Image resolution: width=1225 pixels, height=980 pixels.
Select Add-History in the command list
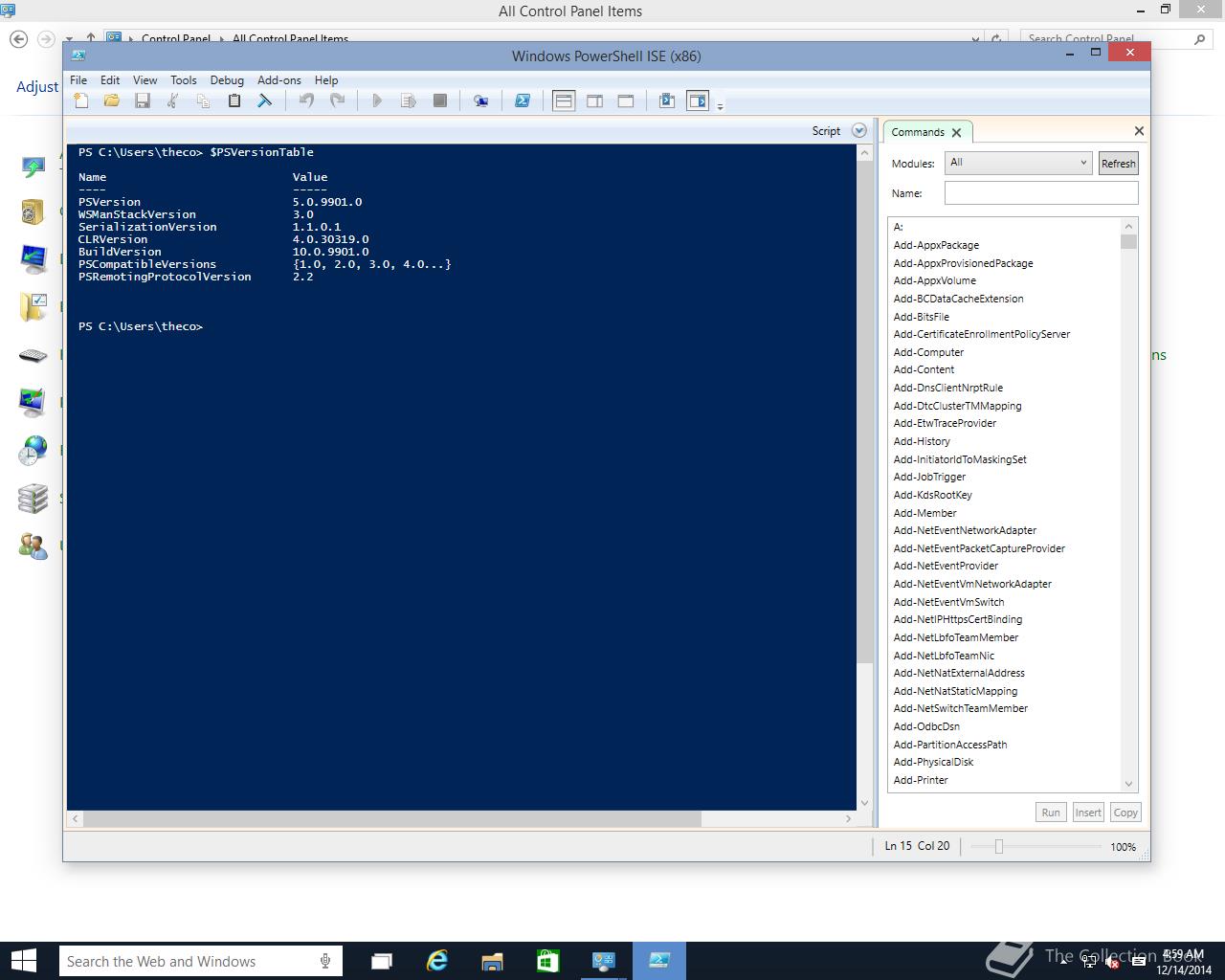[922, 441]
